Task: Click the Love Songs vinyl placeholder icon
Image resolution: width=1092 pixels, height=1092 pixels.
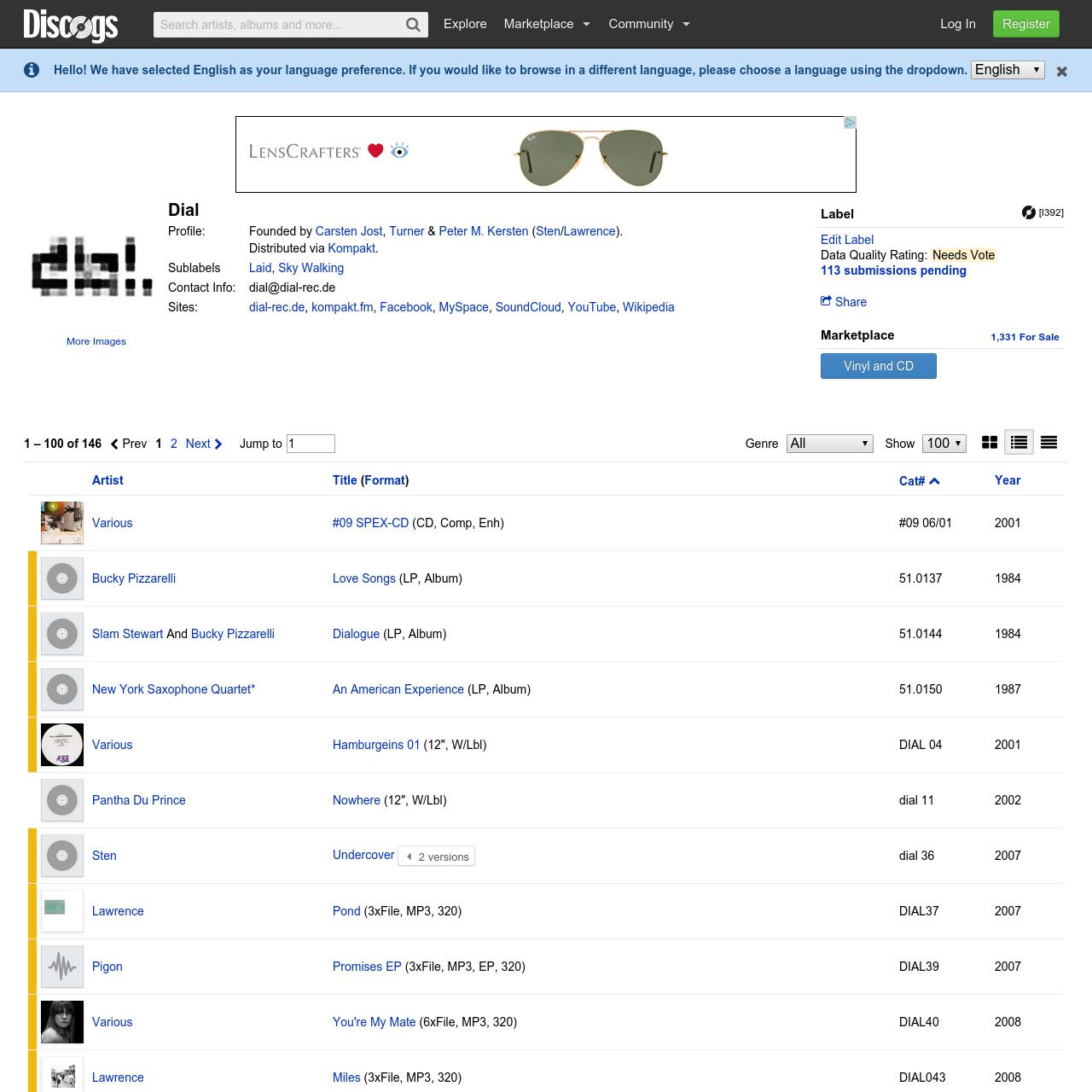Action: pos(62,578)
